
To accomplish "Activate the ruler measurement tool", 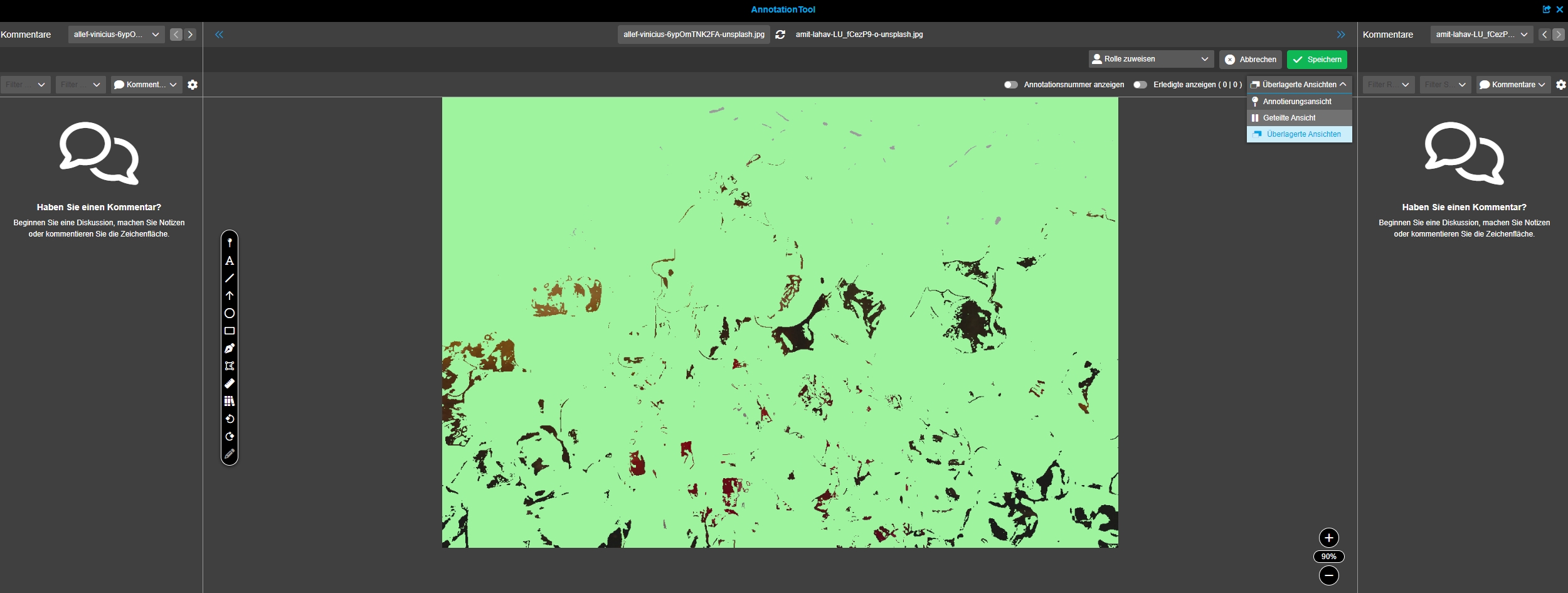I will point(230,383).
